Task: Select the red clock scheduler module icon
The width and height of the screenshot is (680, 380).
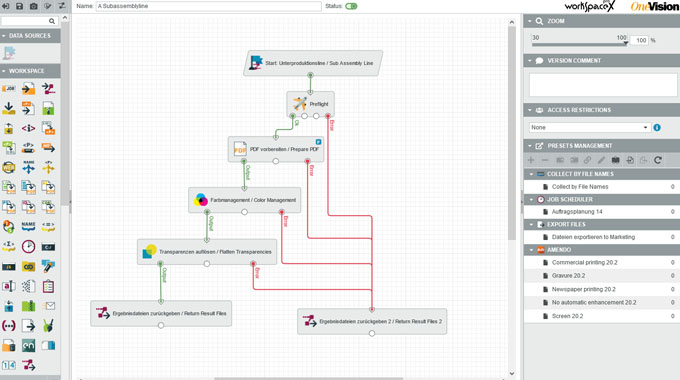Action: (28, 246)
